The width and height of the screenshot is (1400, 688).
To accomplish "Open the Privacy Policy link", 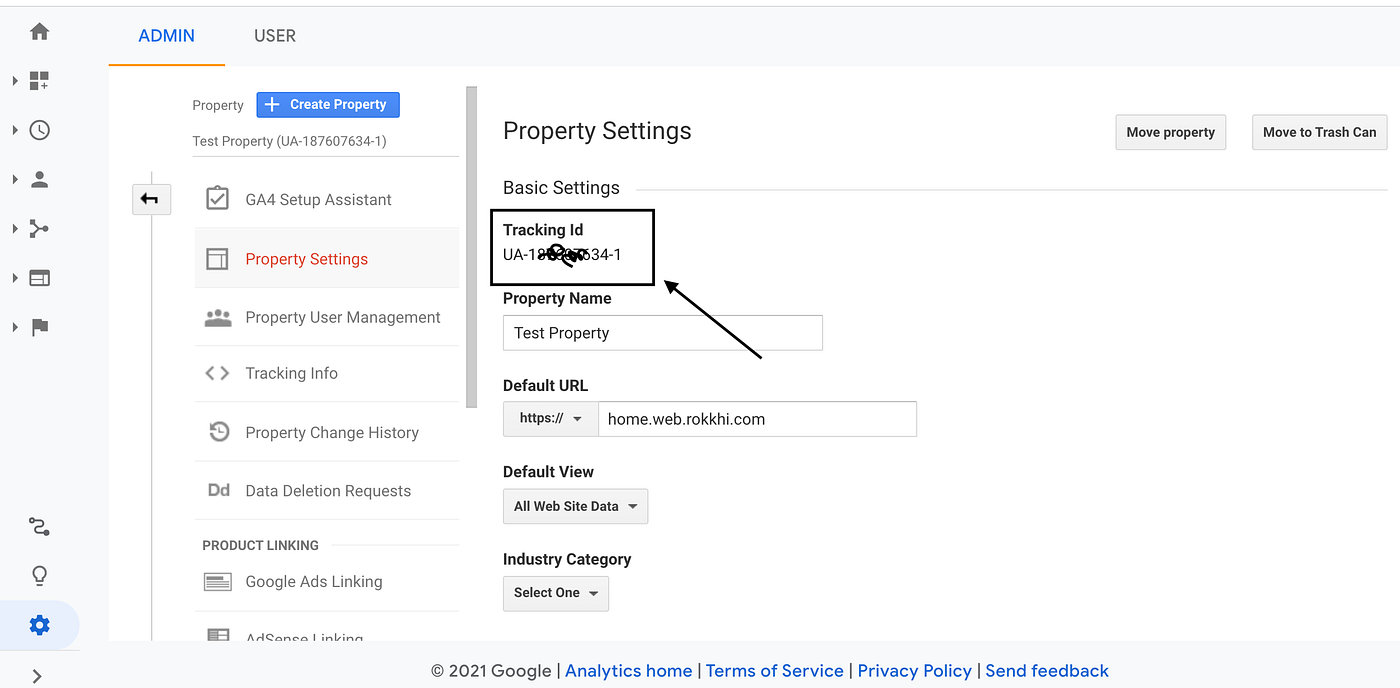I will pyautogui.click(x=914, y=671).
